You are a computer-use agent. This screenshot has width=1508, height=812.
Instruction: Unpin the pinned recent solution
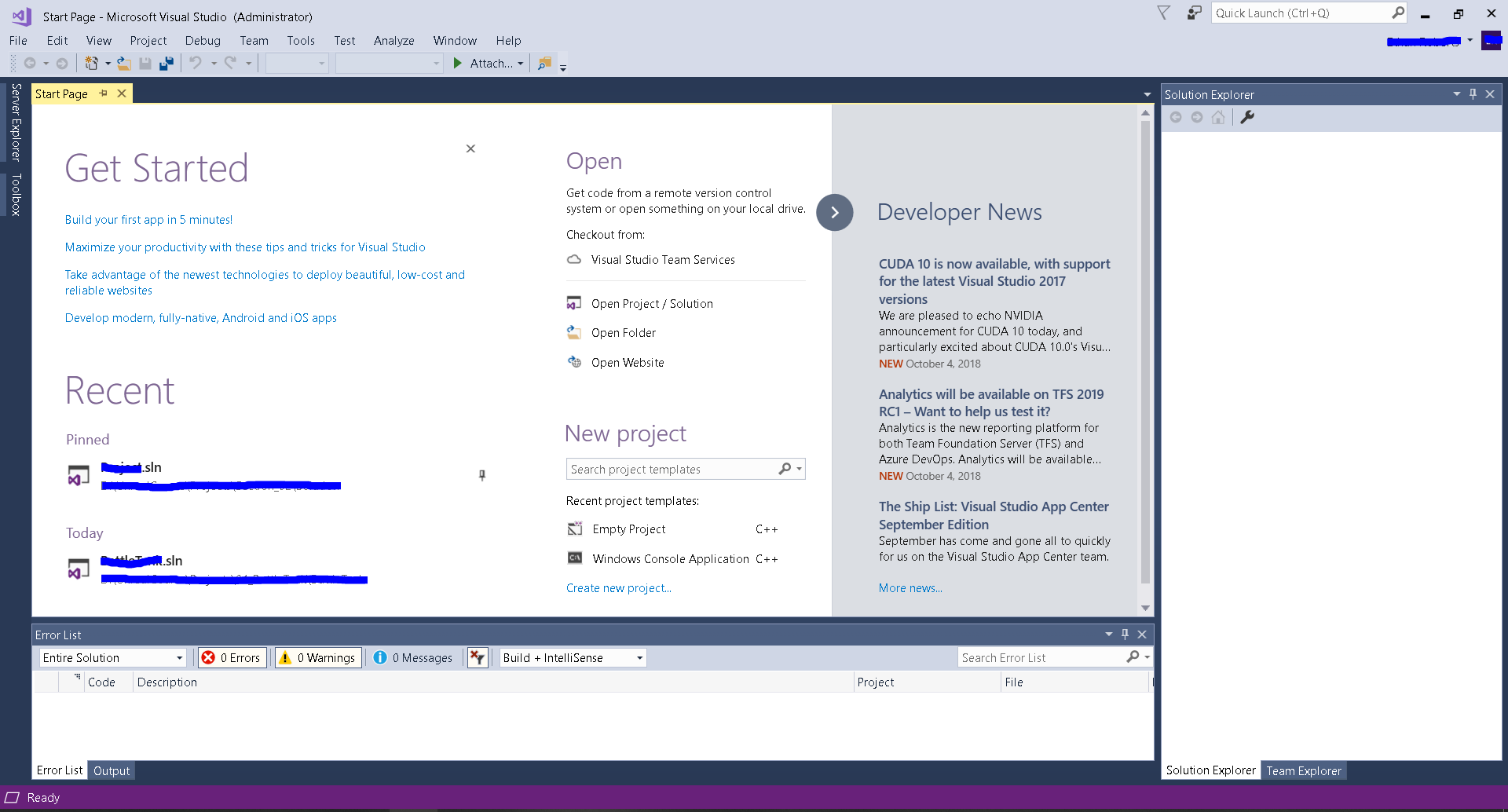[x=482, y=475]
